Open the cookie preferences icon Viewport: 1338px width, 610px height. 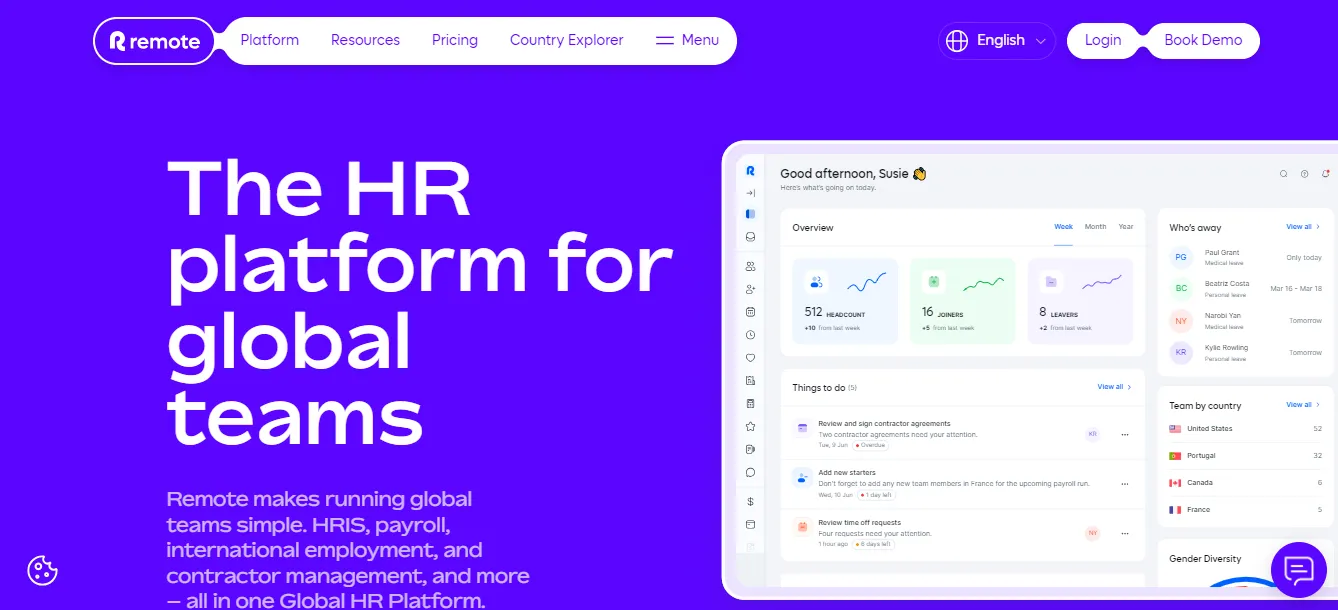(42, 570)
